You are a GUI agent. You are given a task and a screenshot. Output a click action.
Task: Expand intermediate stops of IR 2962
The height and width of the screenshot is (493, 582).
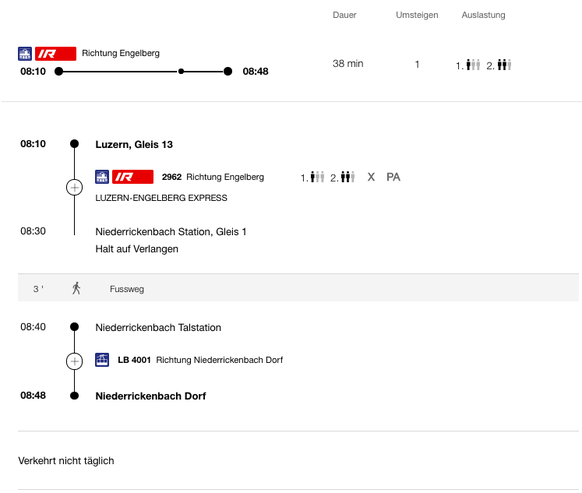coord(74,187)
